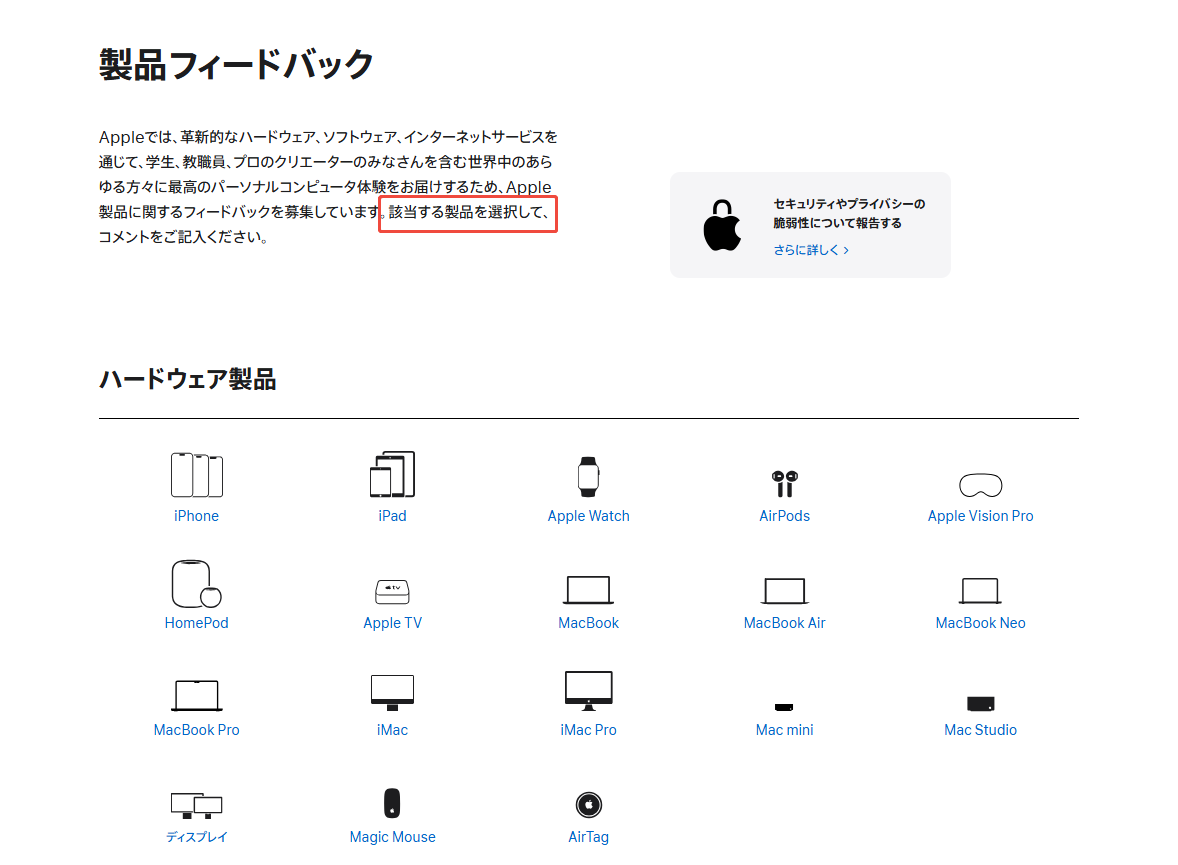Click the iPhone product icon

[x=197, y=475]
